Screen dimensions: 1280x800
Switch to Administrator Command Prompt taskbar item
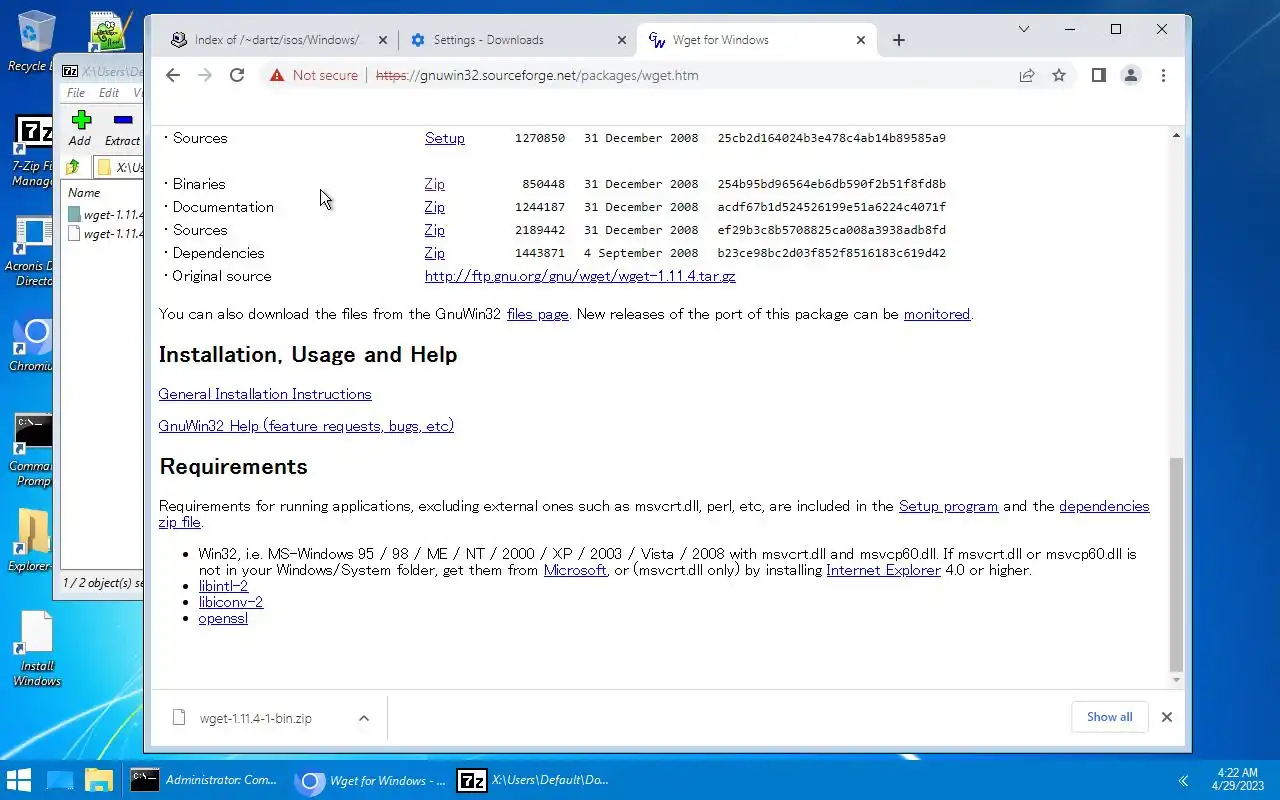click(x=205, y=780)
